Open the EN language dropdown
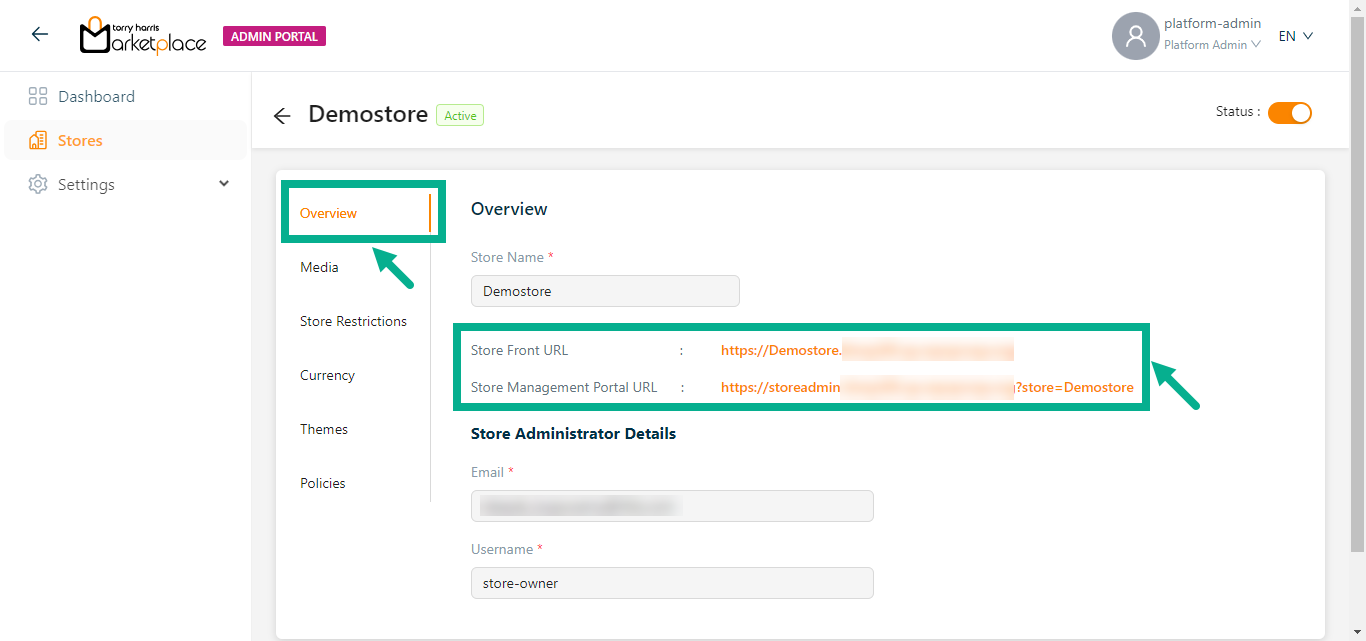Image resolution: width=1366 pixels, height=641 pixels. (x=1295, y=36)
